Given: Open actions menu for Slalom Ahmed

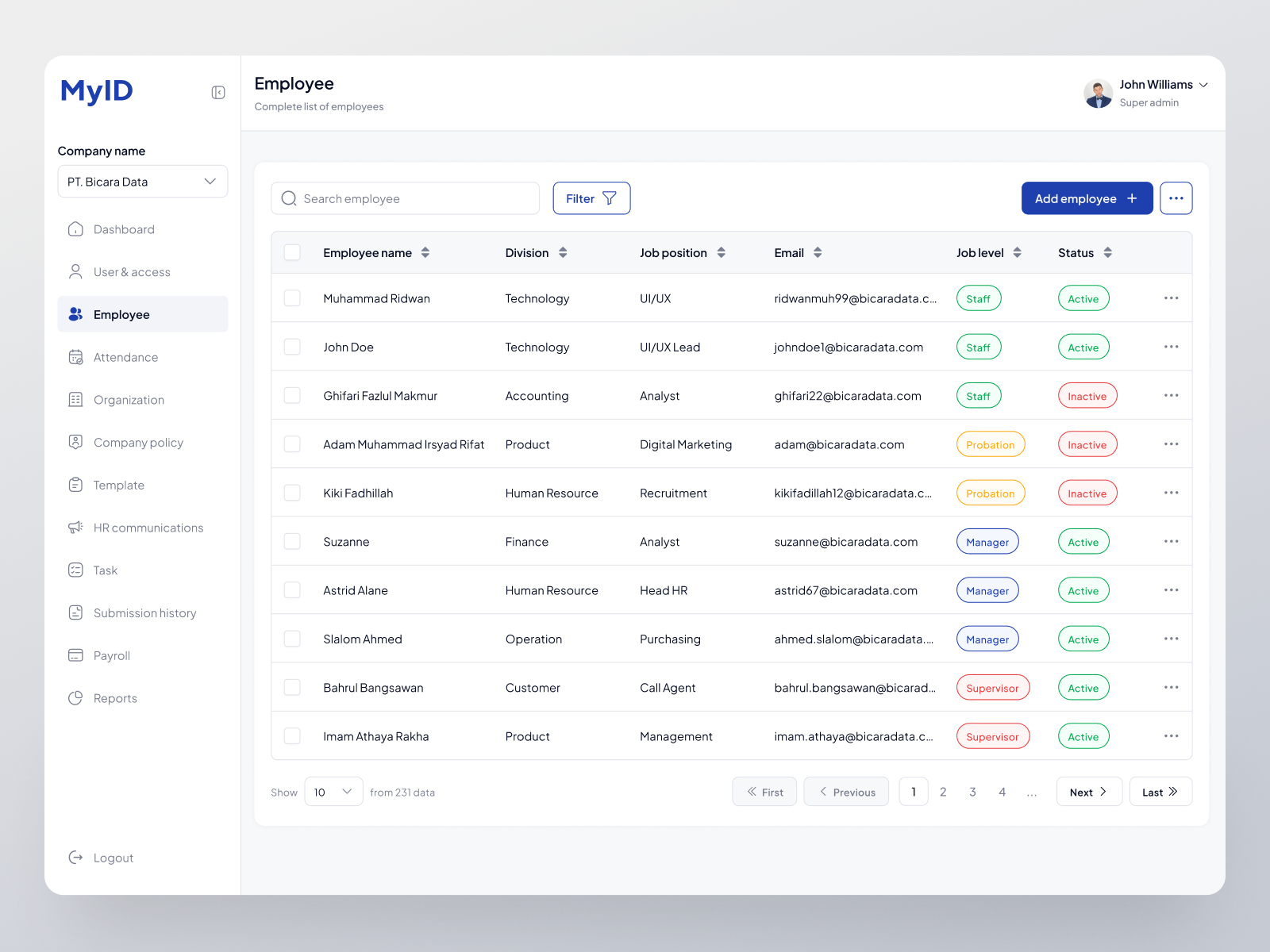Looking at the screenshot, I should click(1171, 639).
